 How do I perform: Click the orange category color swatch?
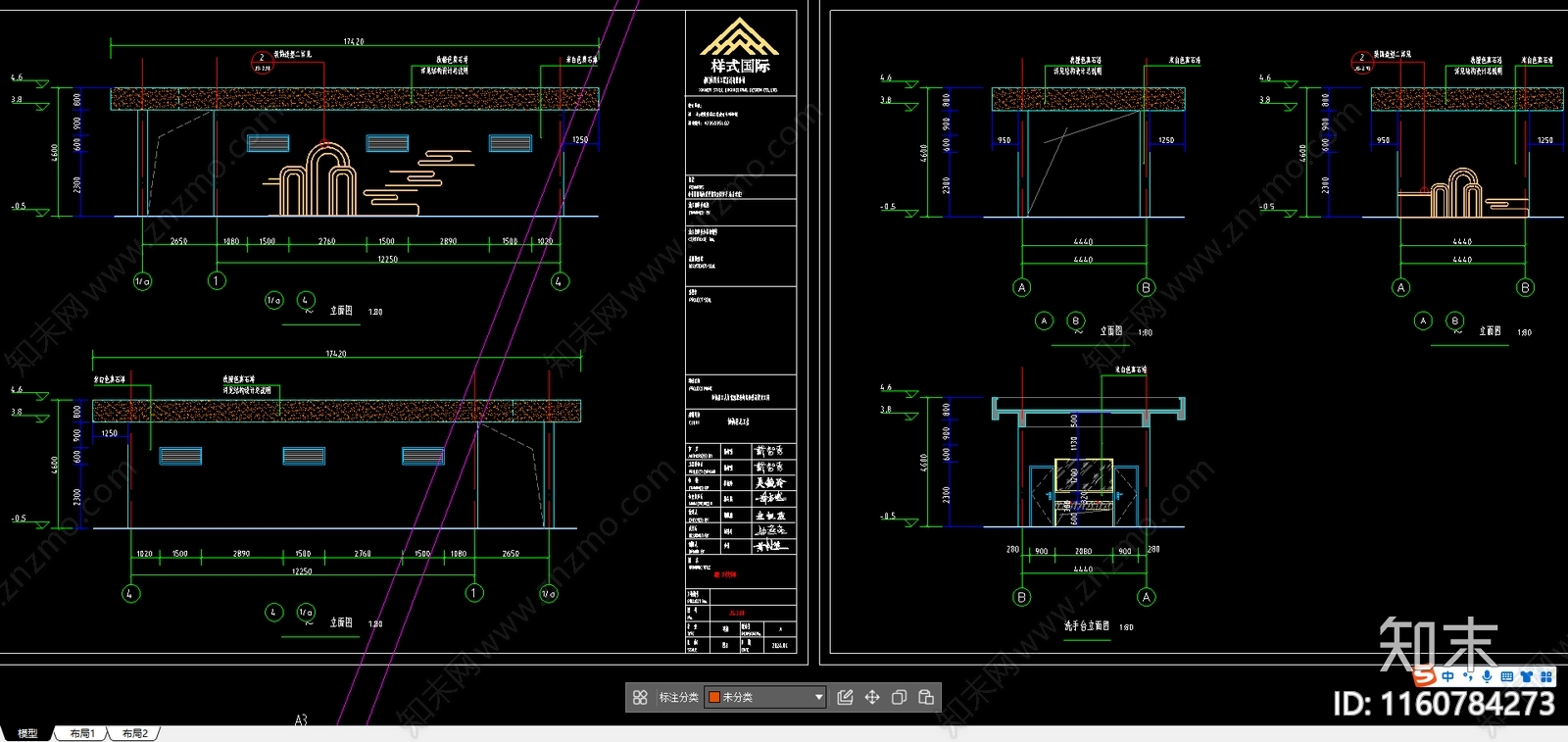pyautogui.click(x=714, y=697)
